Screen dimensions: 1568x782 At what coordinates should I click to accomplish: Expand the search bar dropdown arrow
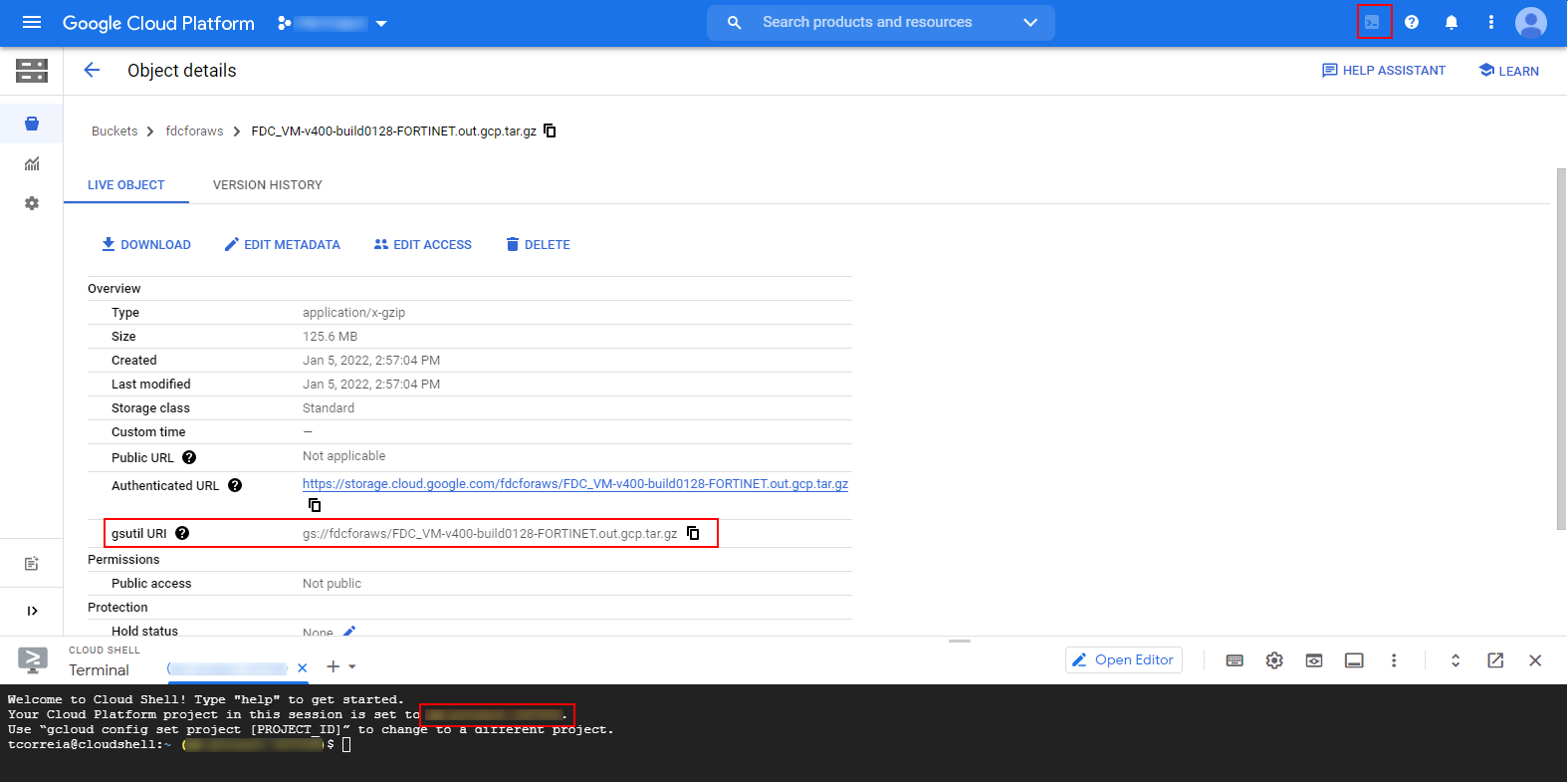click(1030, 22)
